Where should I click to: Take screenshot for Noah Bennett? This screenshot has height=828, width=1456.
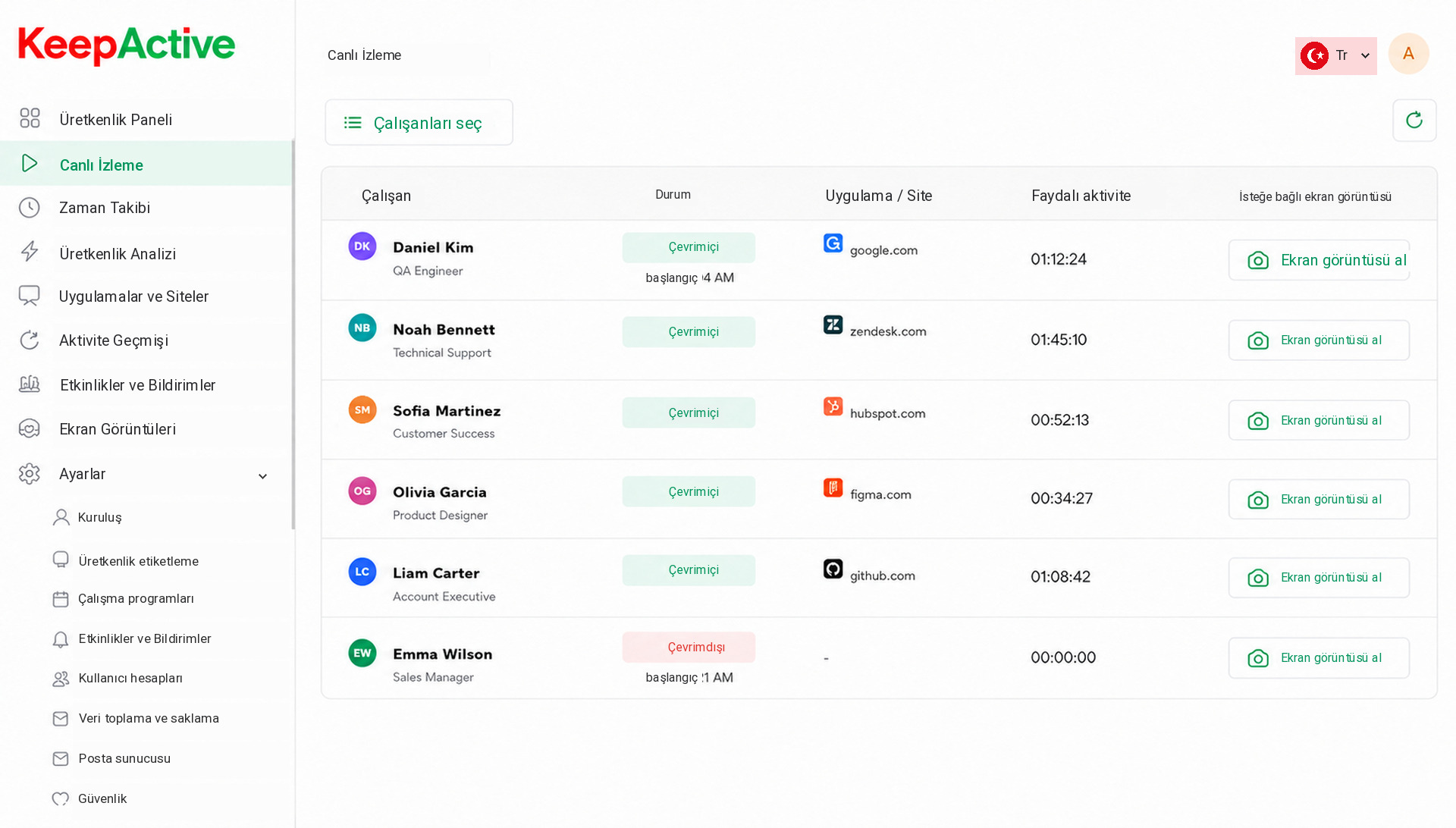click(x=1319, y=340)
